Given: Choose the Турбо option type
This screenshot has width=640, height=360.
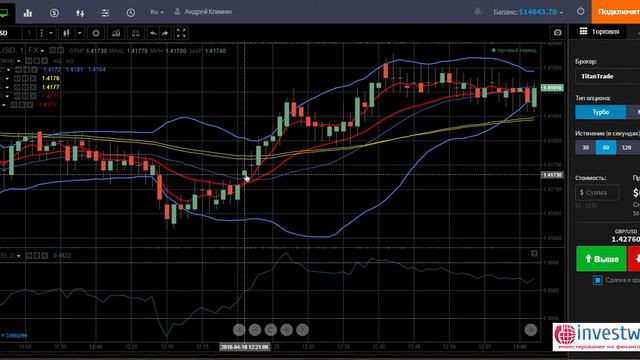Looking at the screenshot, I should click(601, 112).
